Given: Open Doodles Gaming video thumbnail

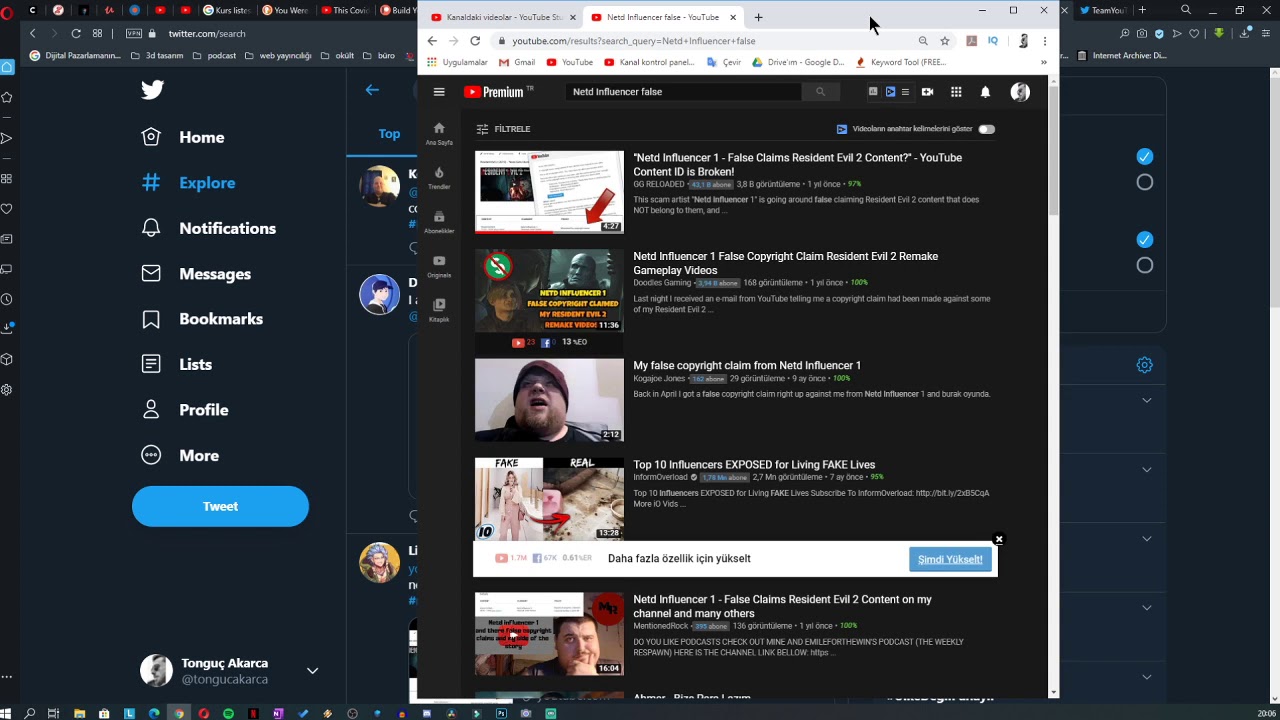Looking at the screenshot, I should coord(549,291).
